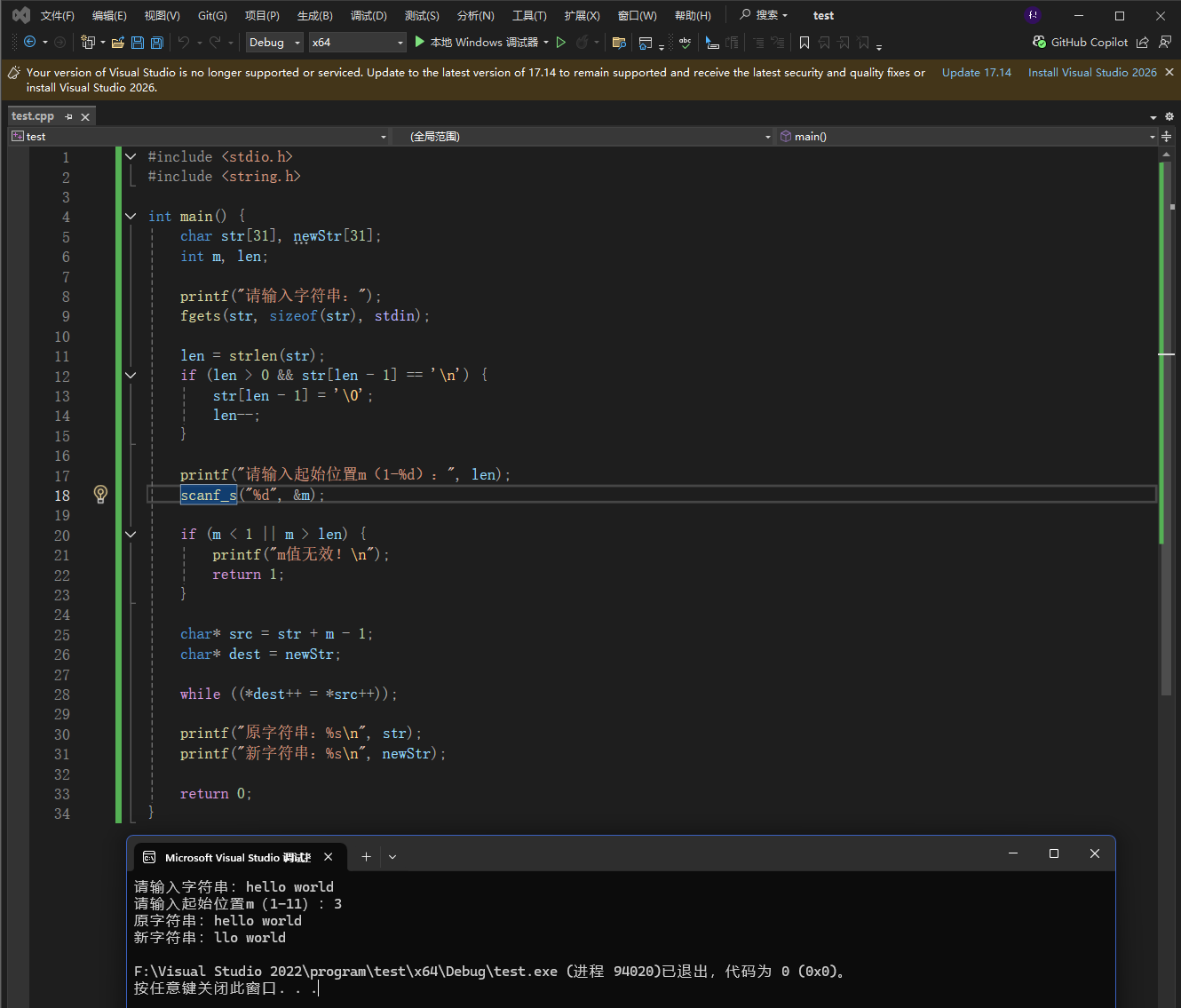Click the lightbulb quick actions icon on line 18
The width and height of the screenshot is (1181, 1008).
pos(100,494)
